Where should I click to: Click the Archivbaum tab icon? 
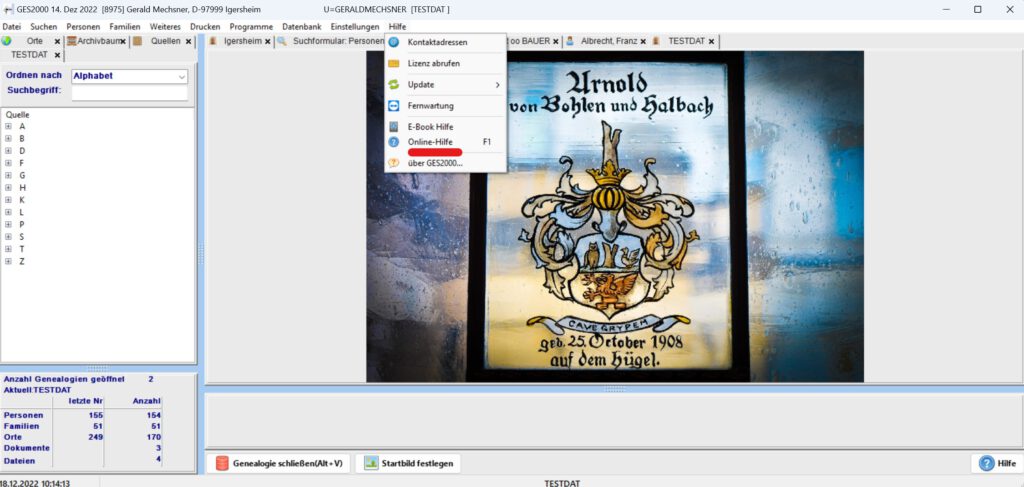(72, 40)
